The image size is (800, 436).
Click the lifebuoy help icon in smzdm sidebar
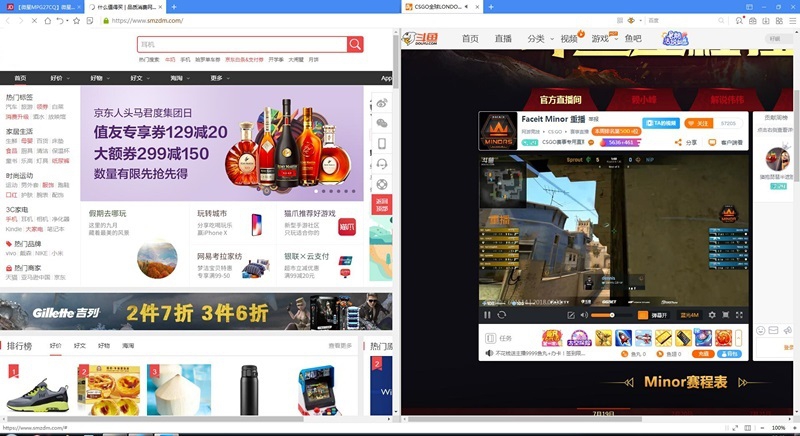[x=382, y=184]
